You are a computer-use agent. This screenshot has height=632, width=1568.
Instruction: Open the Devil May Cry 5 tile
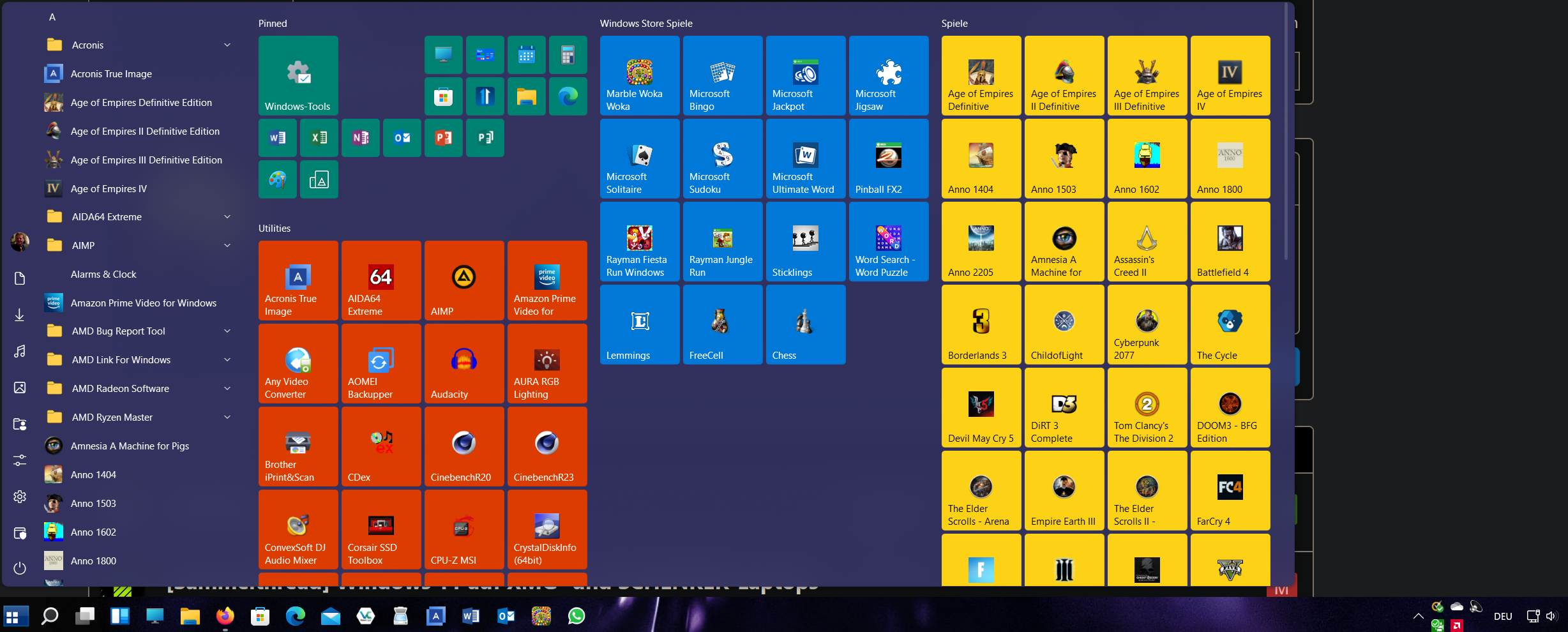(981, 407)
